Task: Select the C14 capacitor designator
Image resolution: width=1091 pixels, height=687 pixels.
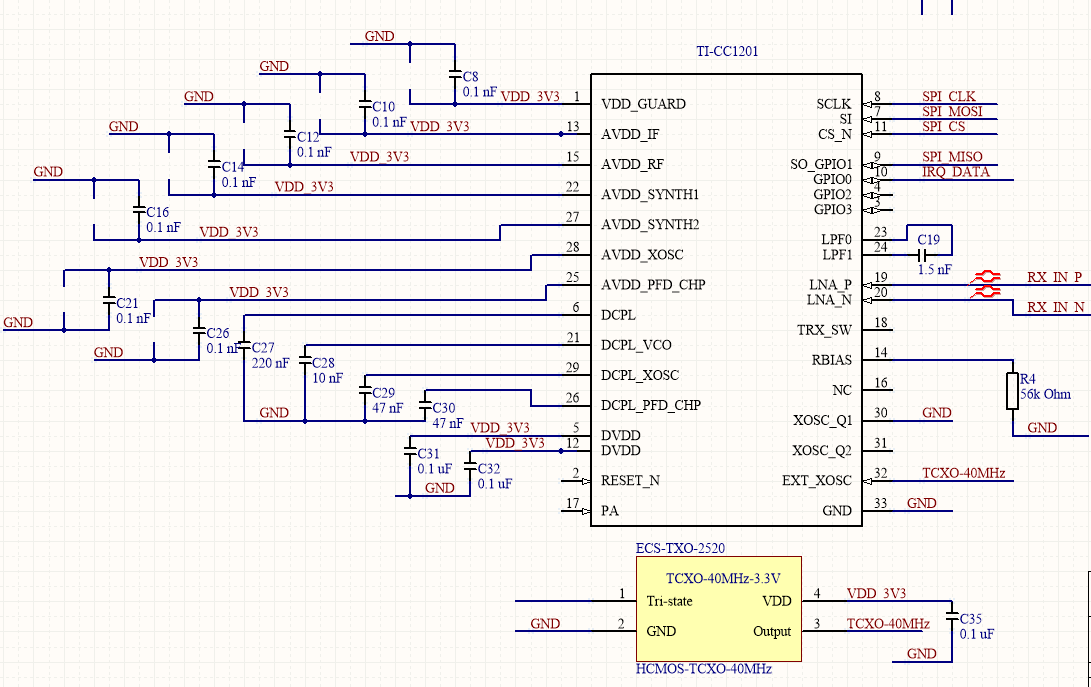Action: click(x=233, y=167)
